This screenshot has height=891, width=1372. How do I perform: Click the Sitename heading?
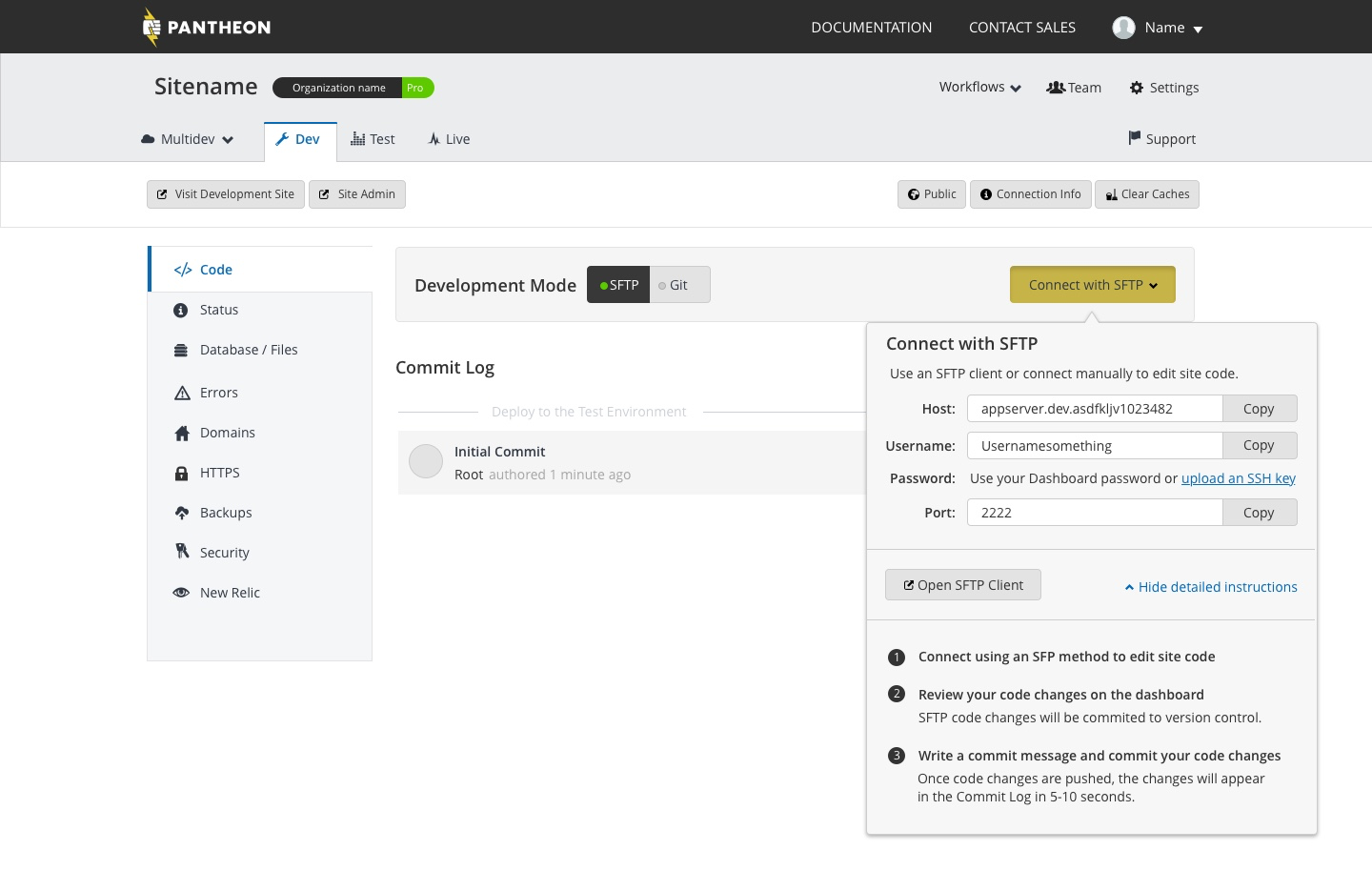(x=206, y=87)
